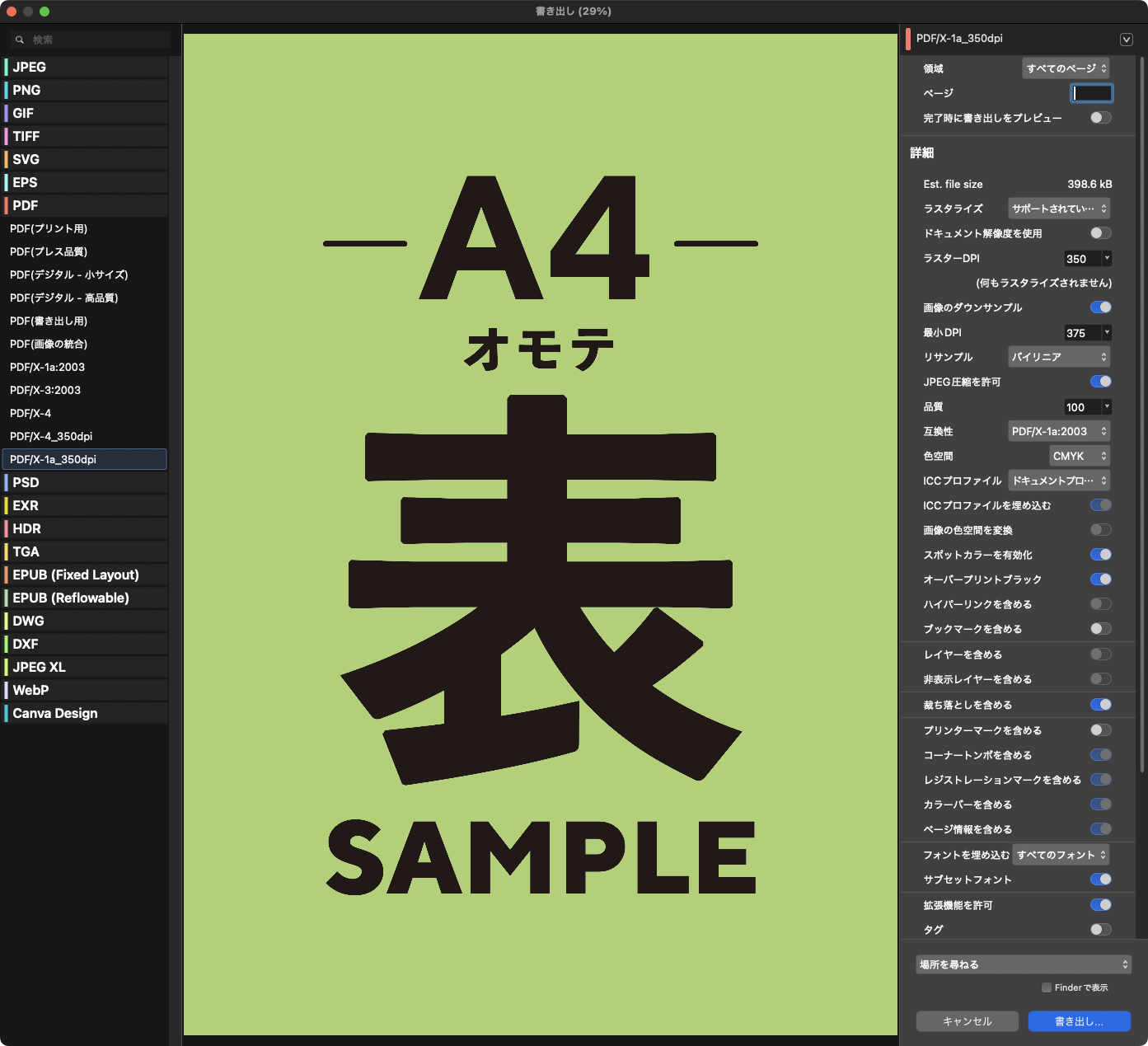Image resolution: width=1148 pixels, height=1046 pixels.
Task: Click the 書き出し... export button
Action: pos(1078,1020)
